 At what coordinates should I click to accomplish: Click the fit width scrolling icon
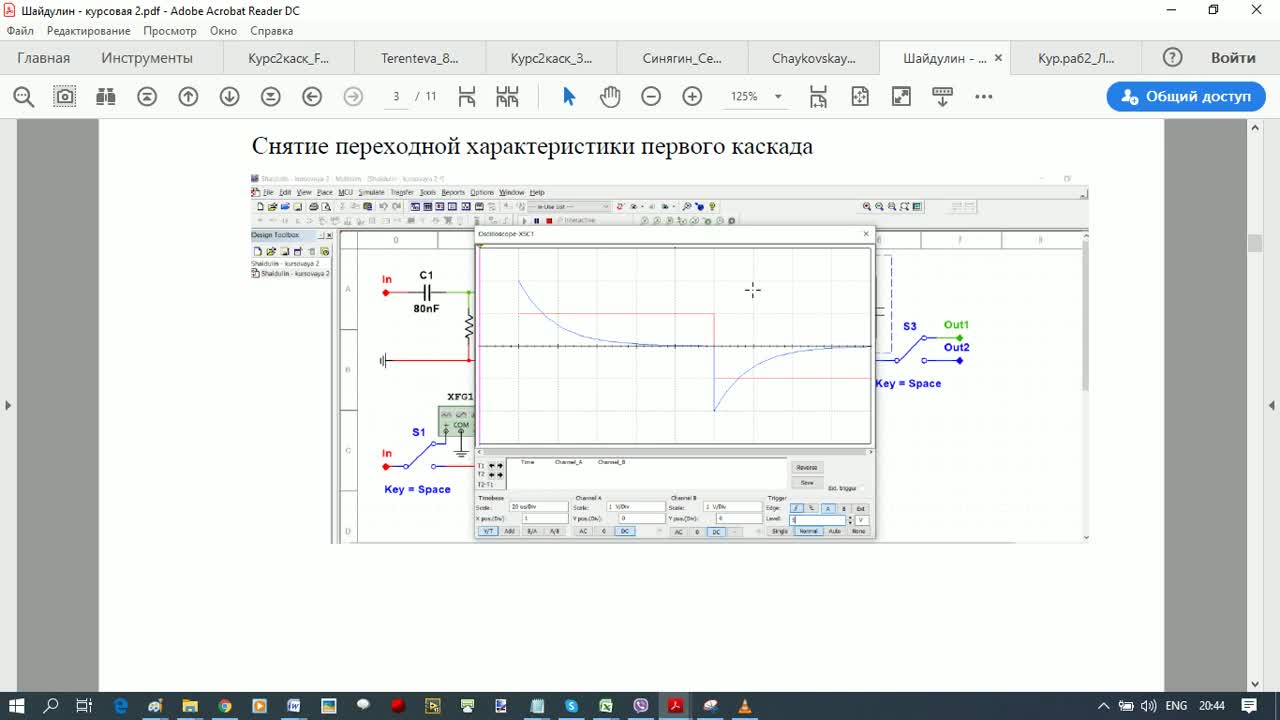(x=818, y=97)
